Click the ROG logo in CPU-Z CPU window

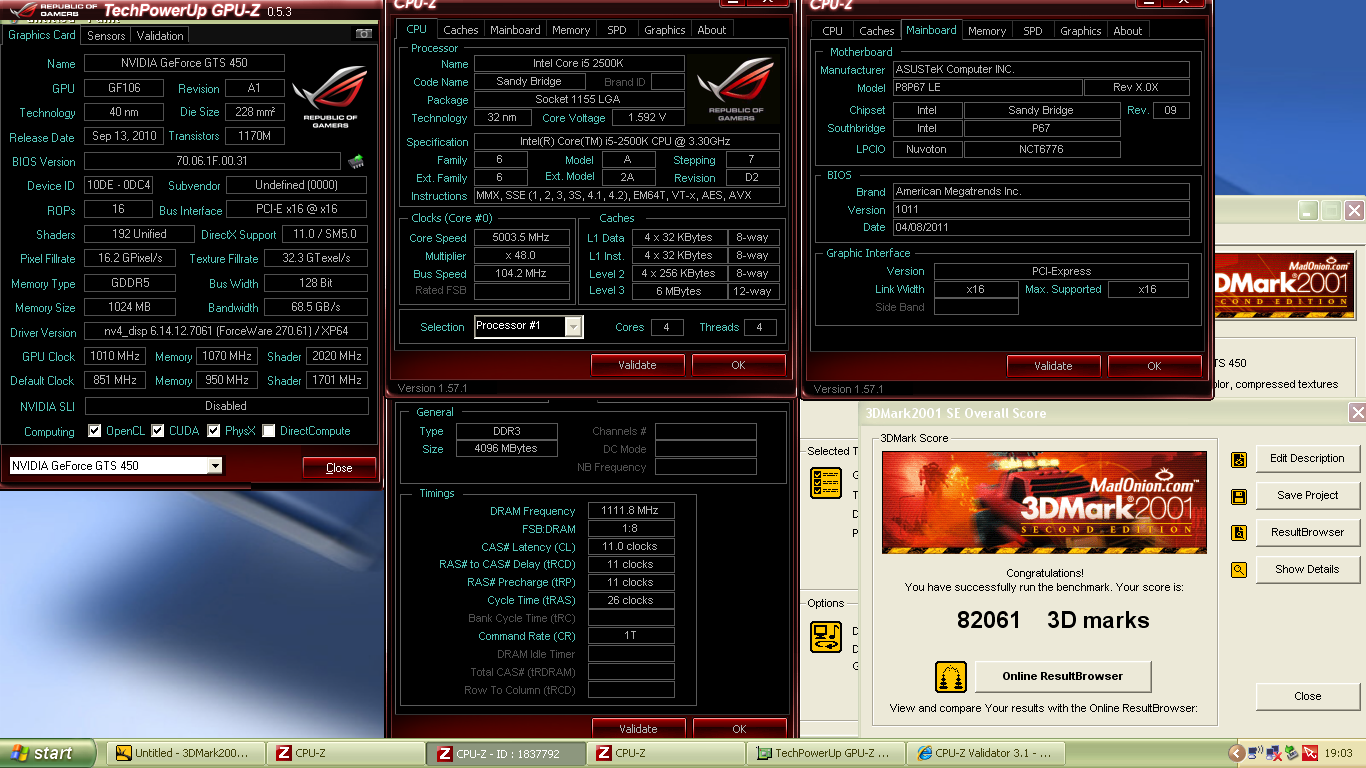tap(736, 90)
